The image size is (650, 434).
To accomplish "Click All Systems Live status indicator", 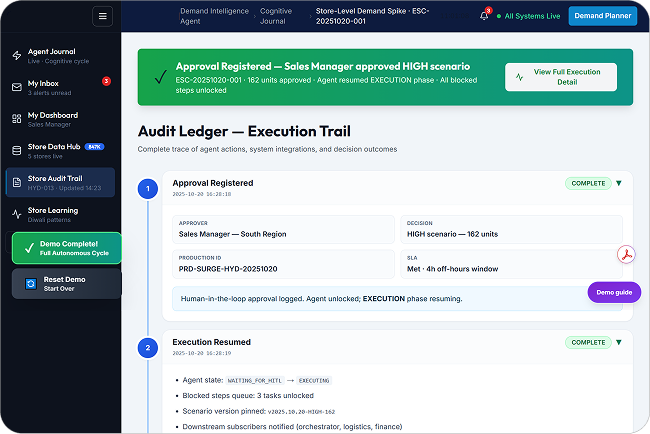I will click(x=528, y=16).
